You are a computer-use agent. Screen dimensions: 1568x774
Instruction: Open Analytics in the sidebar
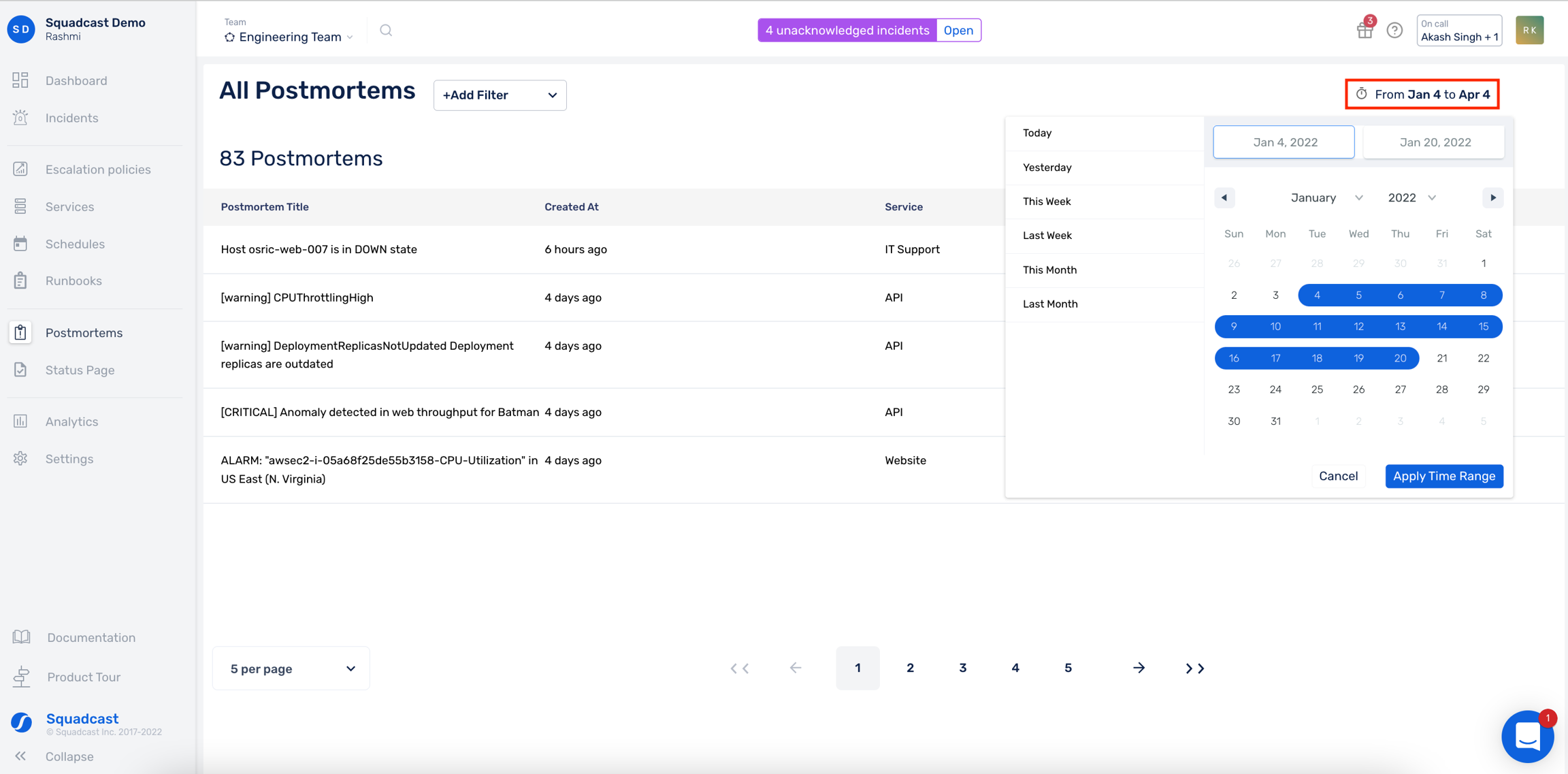click(71, 421)
